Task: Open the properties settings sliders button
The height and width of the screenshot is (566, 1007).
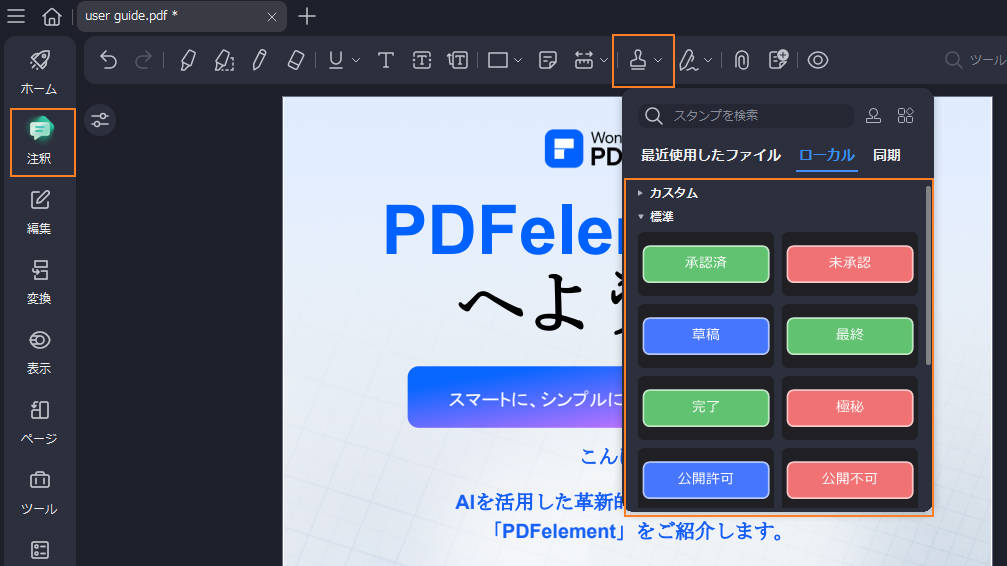Action: click(x=100, y=120)
